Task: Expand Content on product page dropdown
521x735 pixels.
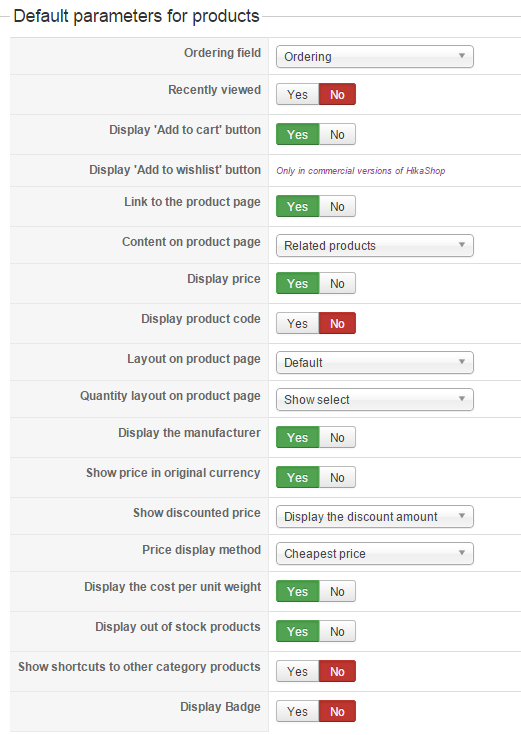Action: click(375, 246)
